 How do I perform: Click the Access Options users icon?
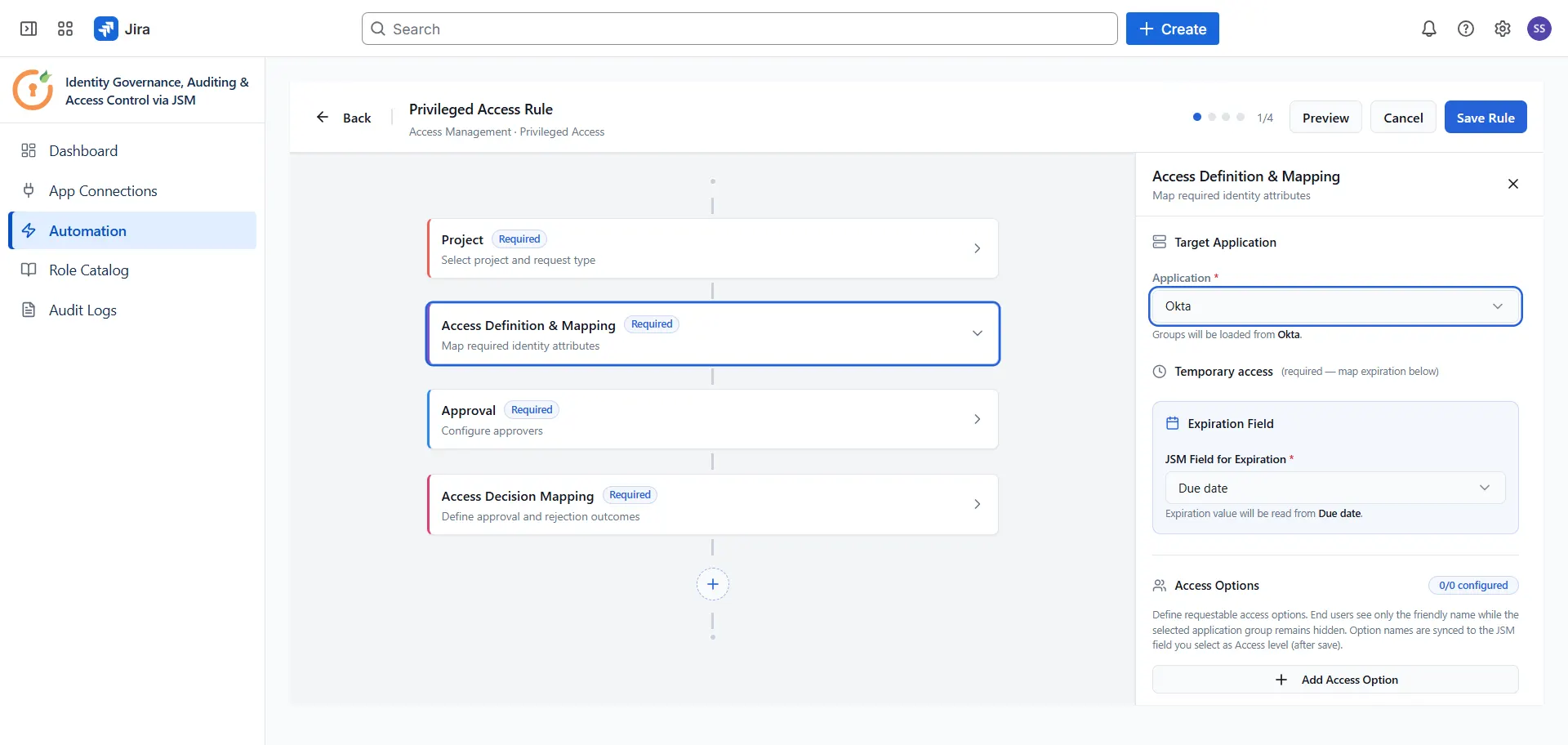(1160, 585)
